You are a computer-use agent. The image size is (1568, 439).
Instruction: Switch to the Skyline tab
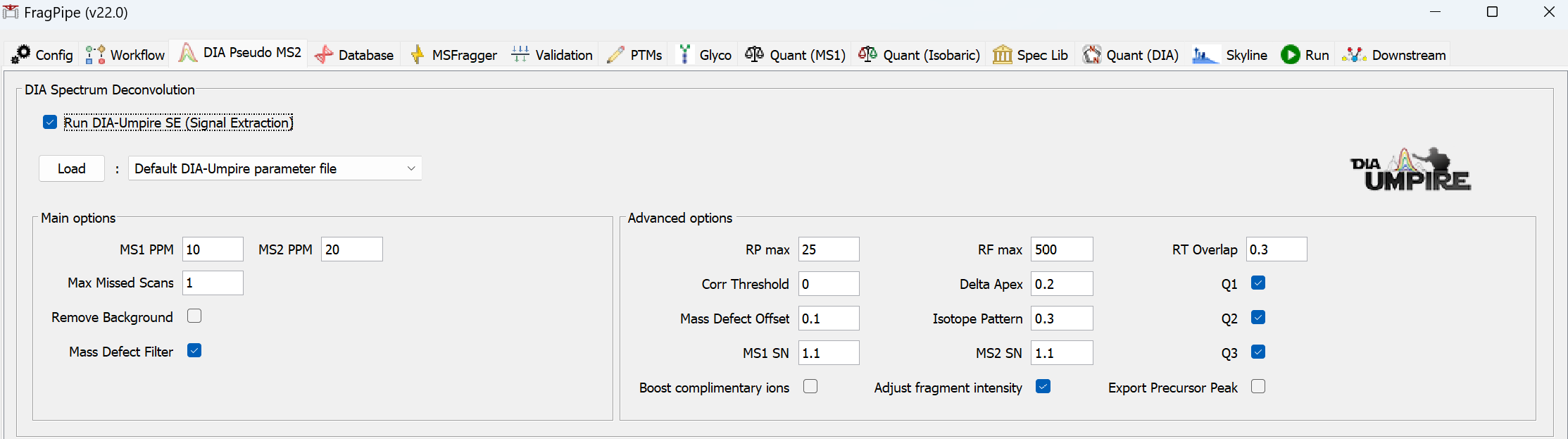[x=1229, y=54]
